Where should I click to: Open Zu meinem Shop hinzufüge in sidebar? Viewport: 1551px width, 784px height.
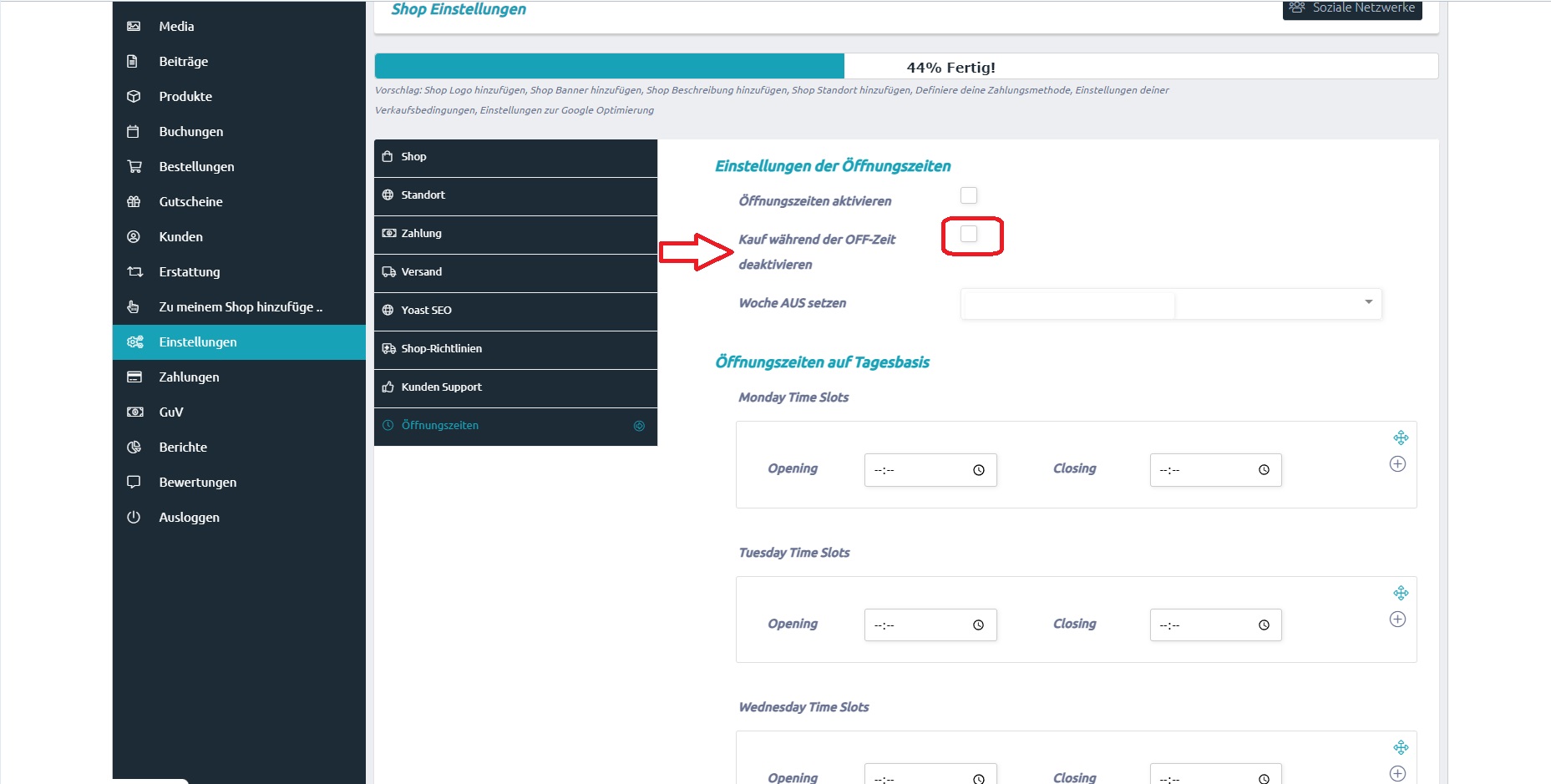[x=239, y=307]
